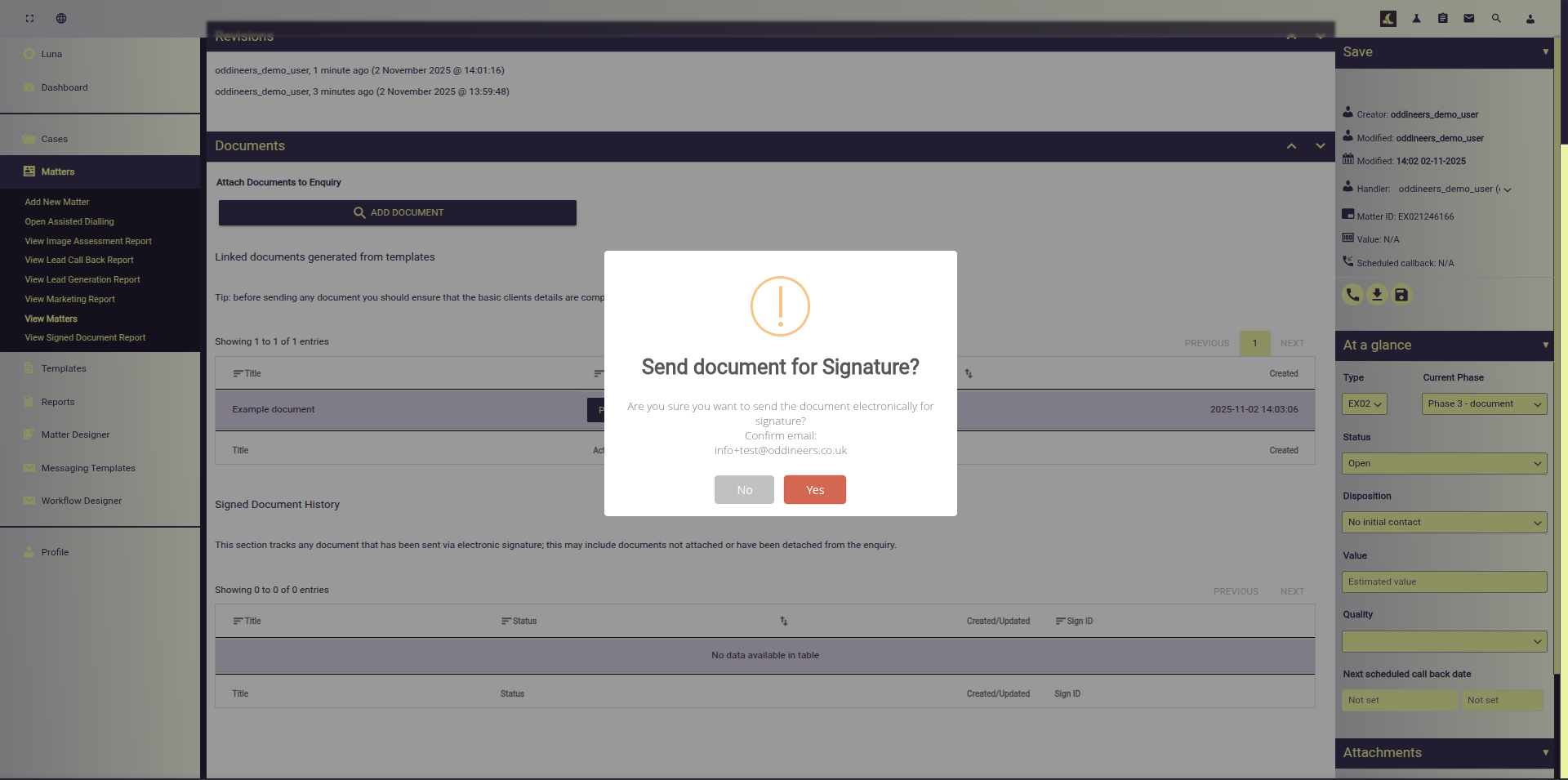Image resolution: width=1568 pixels, height=780 pixels.
Task: Click the globe icon in top left
Action: [61, 18]
